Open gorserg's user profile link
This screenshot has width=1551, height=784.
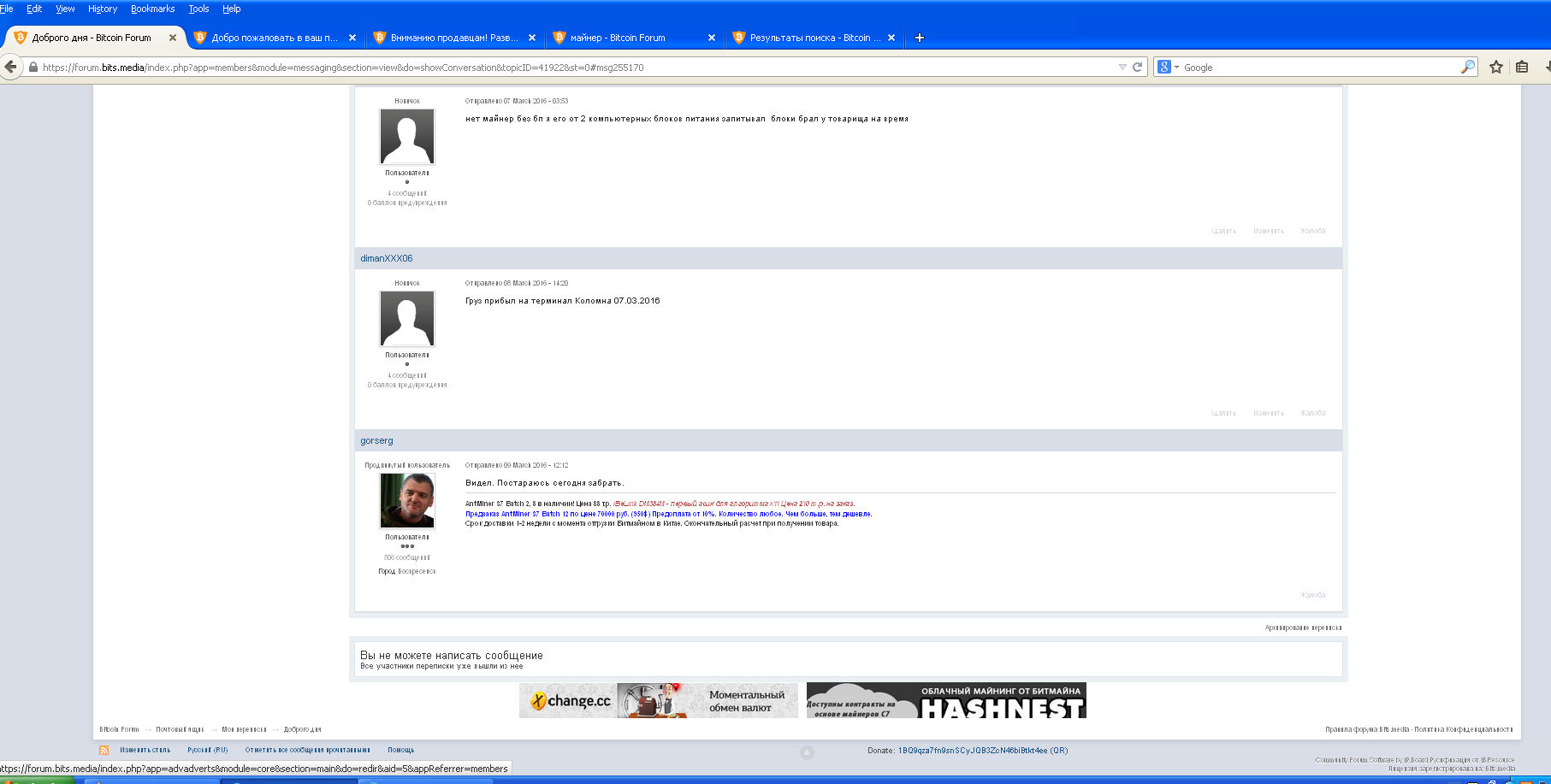tap(376, 440)
